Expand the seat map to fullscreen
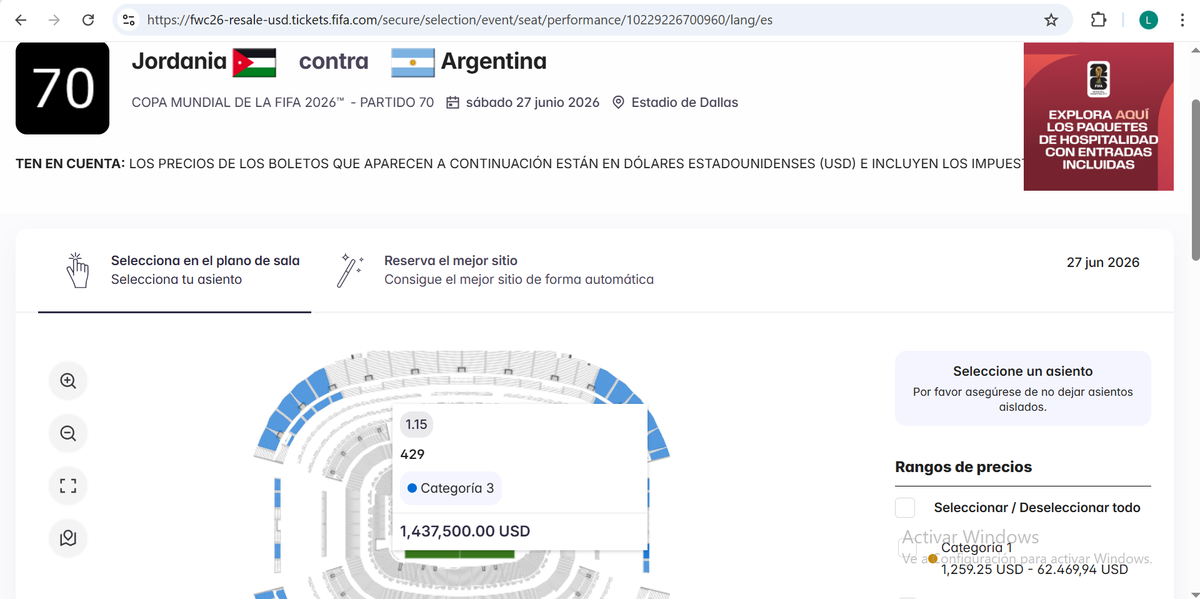Image resolution: width=1200 pixels, height=599 pixels. 67,485
